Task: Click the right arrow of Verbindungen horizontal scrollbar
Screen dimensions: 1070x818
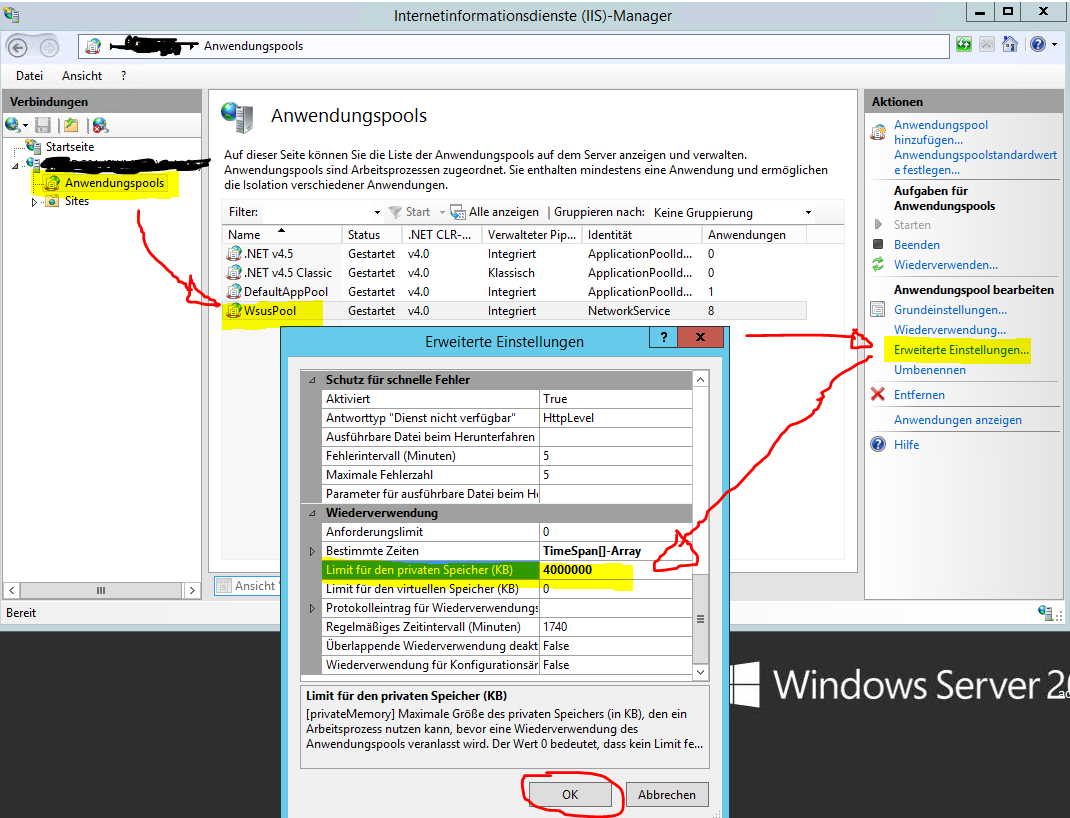Action: click(192, 590)
